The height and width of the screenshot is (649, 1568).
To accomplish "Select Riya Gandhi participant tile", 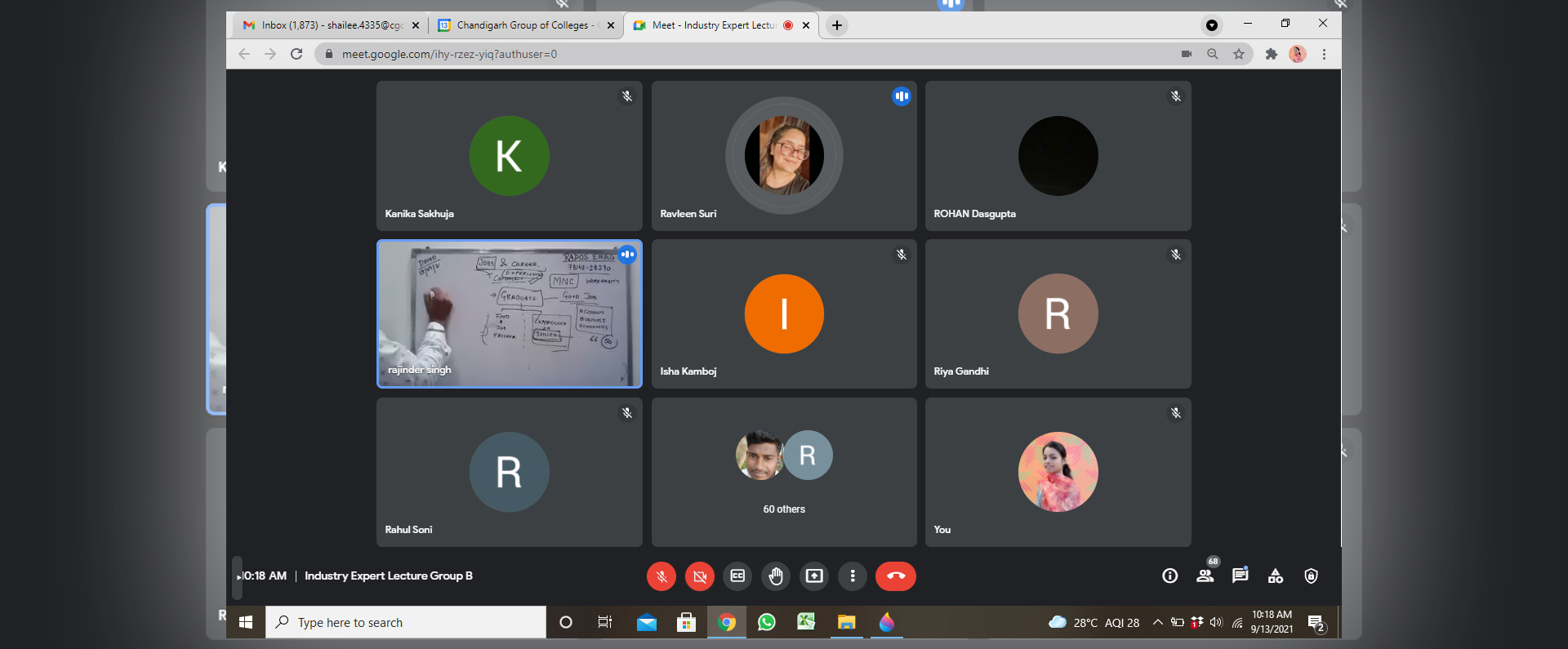I will (1058, 313).
